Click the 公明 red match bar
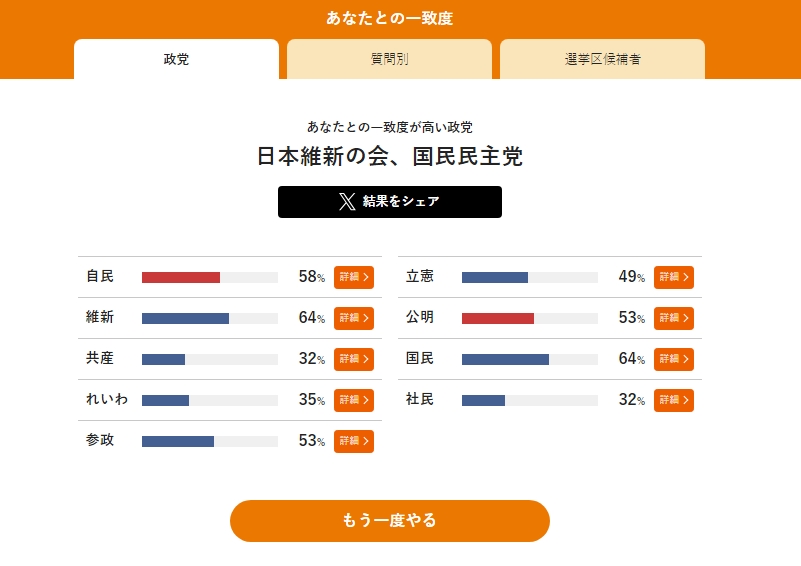Viewport: 801px width, 566px height. [498, 318]
